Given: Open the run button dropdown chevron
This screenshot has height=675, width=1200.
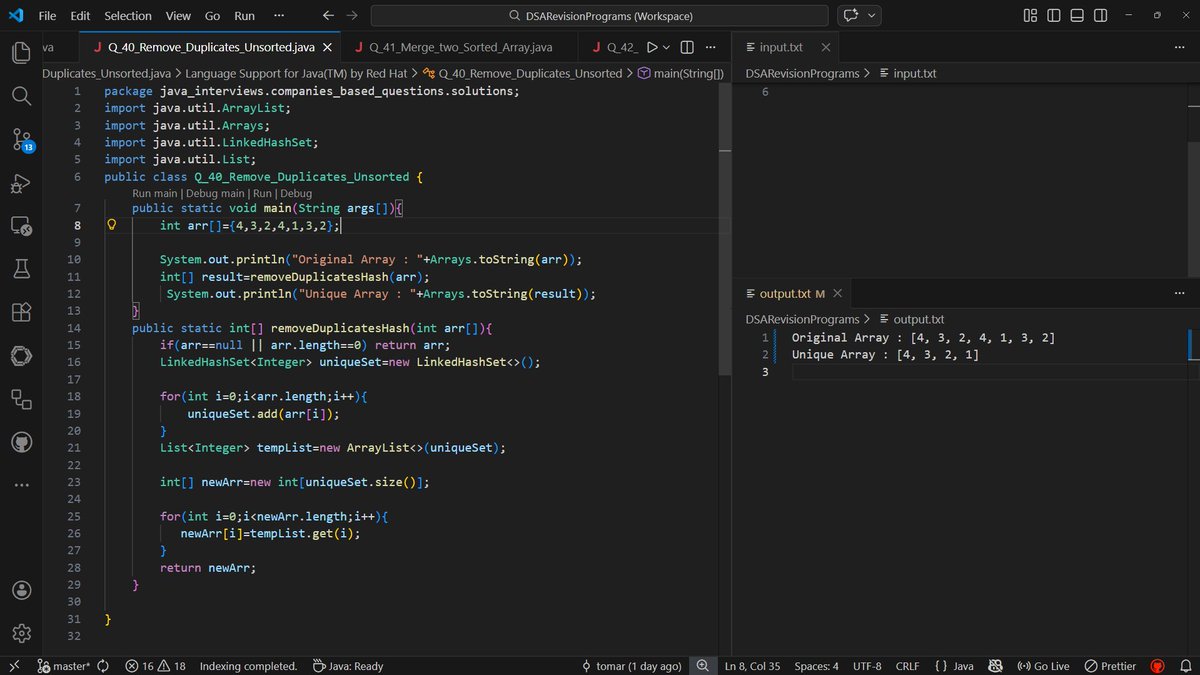Looking at the screenshot, I should pyautogui.click(x=667, y=47).
